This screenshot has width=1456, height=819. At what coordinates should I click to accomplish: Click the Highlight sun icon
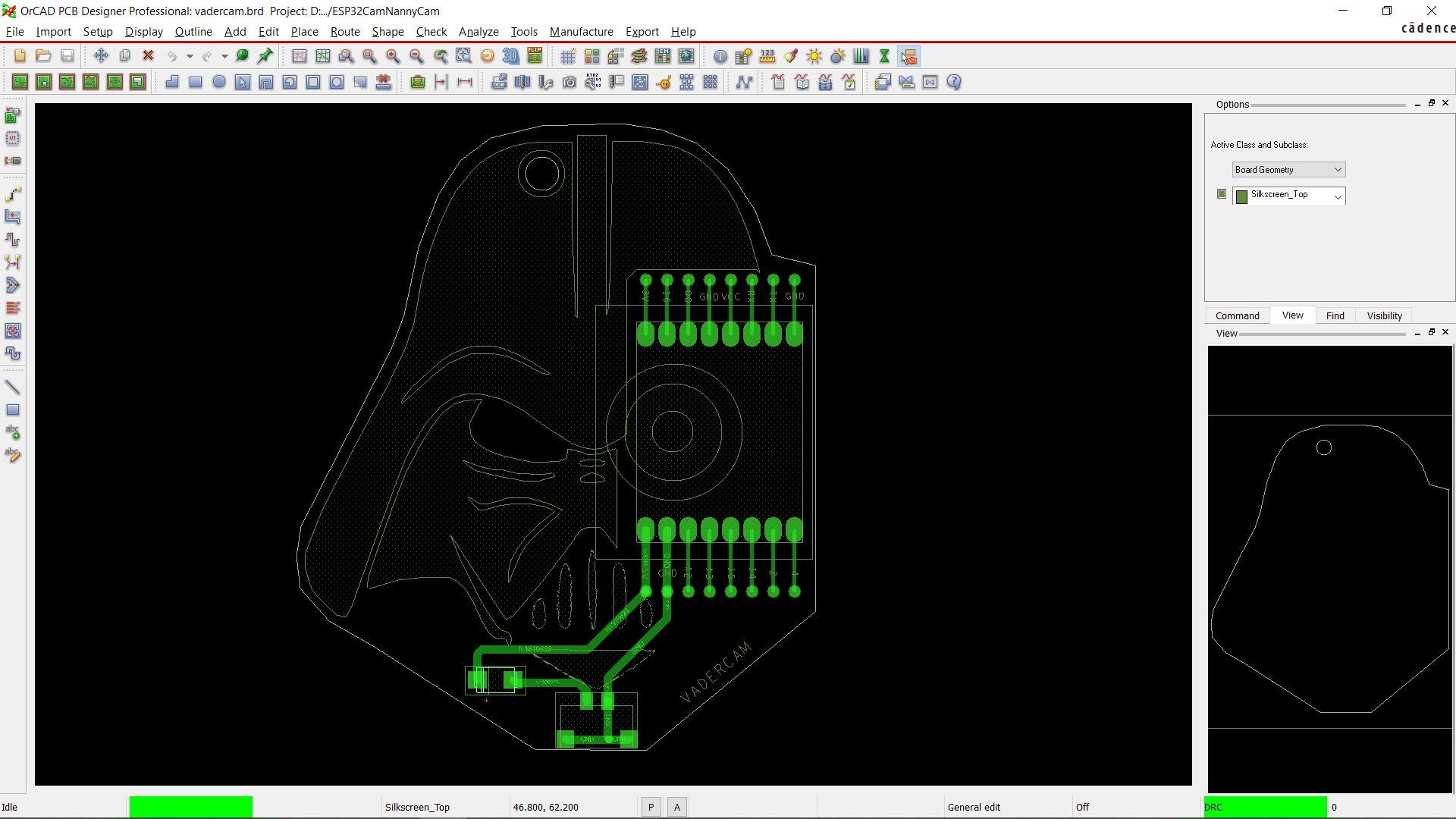(814, 56)
